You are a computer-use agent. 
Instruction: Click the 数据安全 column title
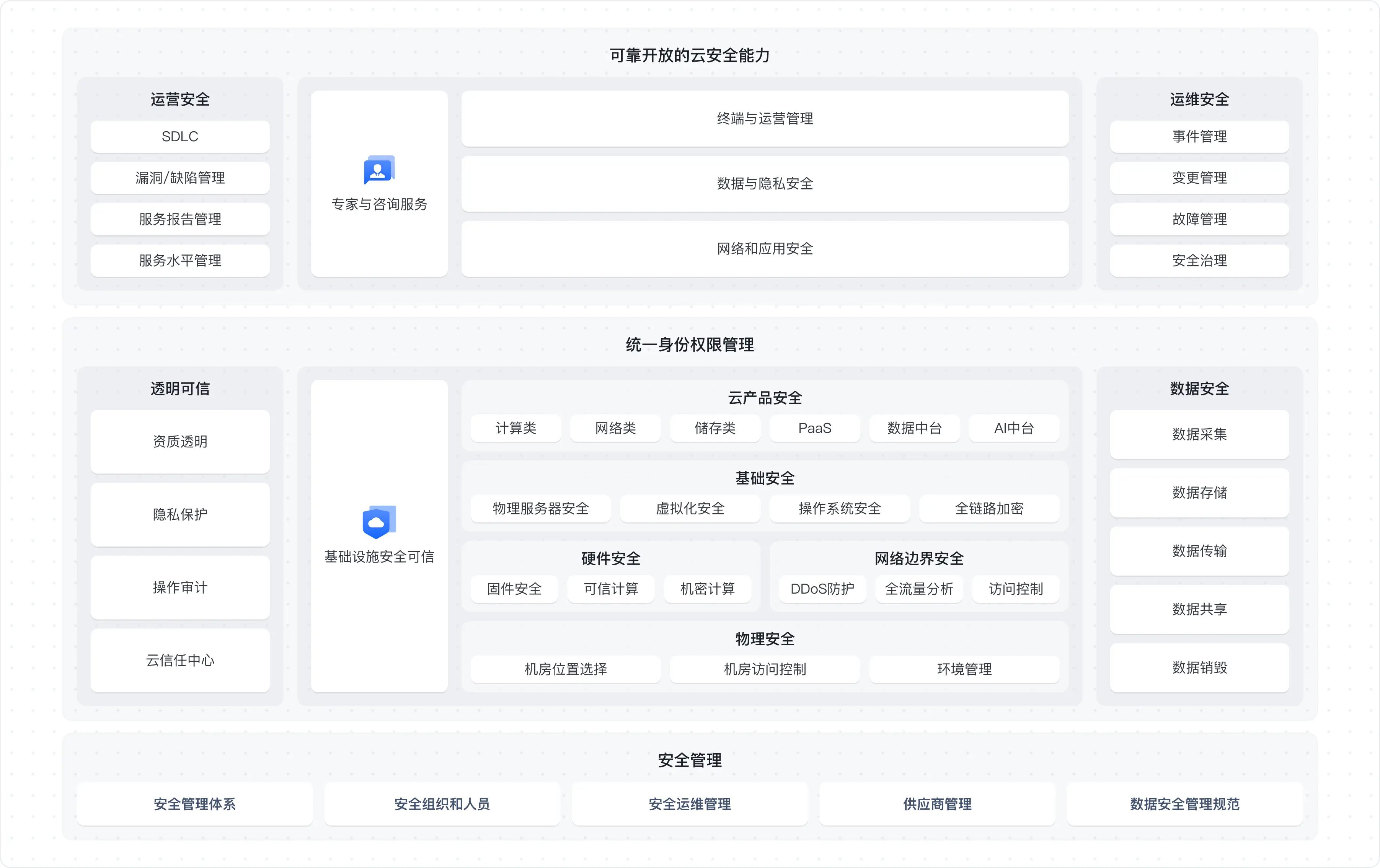pyautogui.click(x=1199, y=388)
